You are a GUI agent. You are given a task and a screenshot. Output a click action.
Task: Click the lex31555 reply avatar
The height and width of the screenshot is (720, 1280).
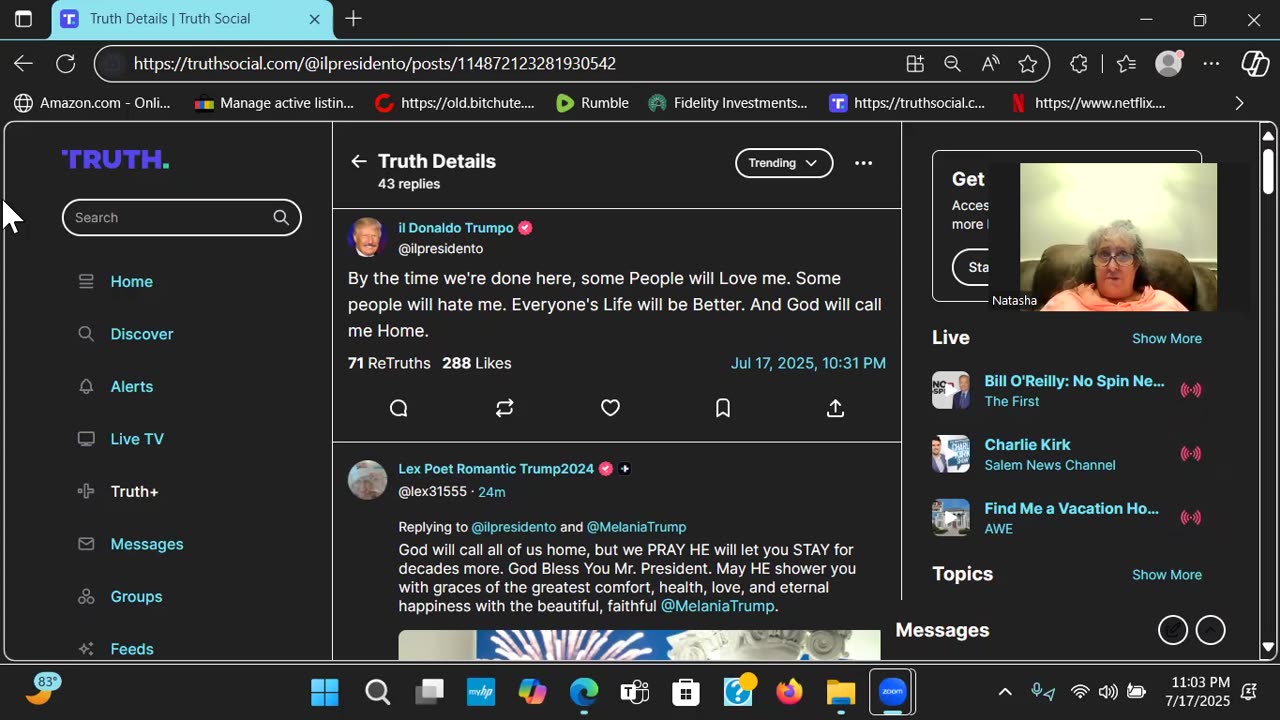pyautogui.click(x=367, y=480)
